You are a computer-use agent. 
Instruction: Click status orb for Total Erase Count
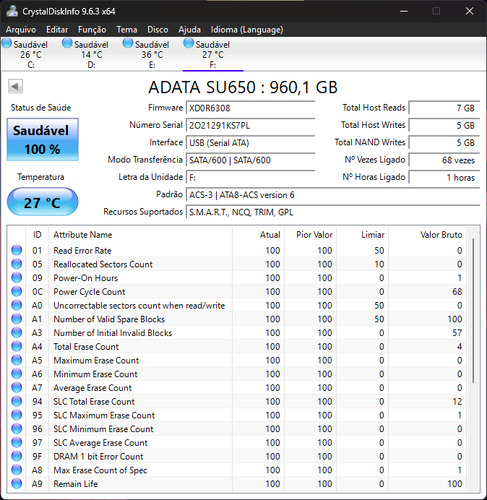[x=17, y=346]
